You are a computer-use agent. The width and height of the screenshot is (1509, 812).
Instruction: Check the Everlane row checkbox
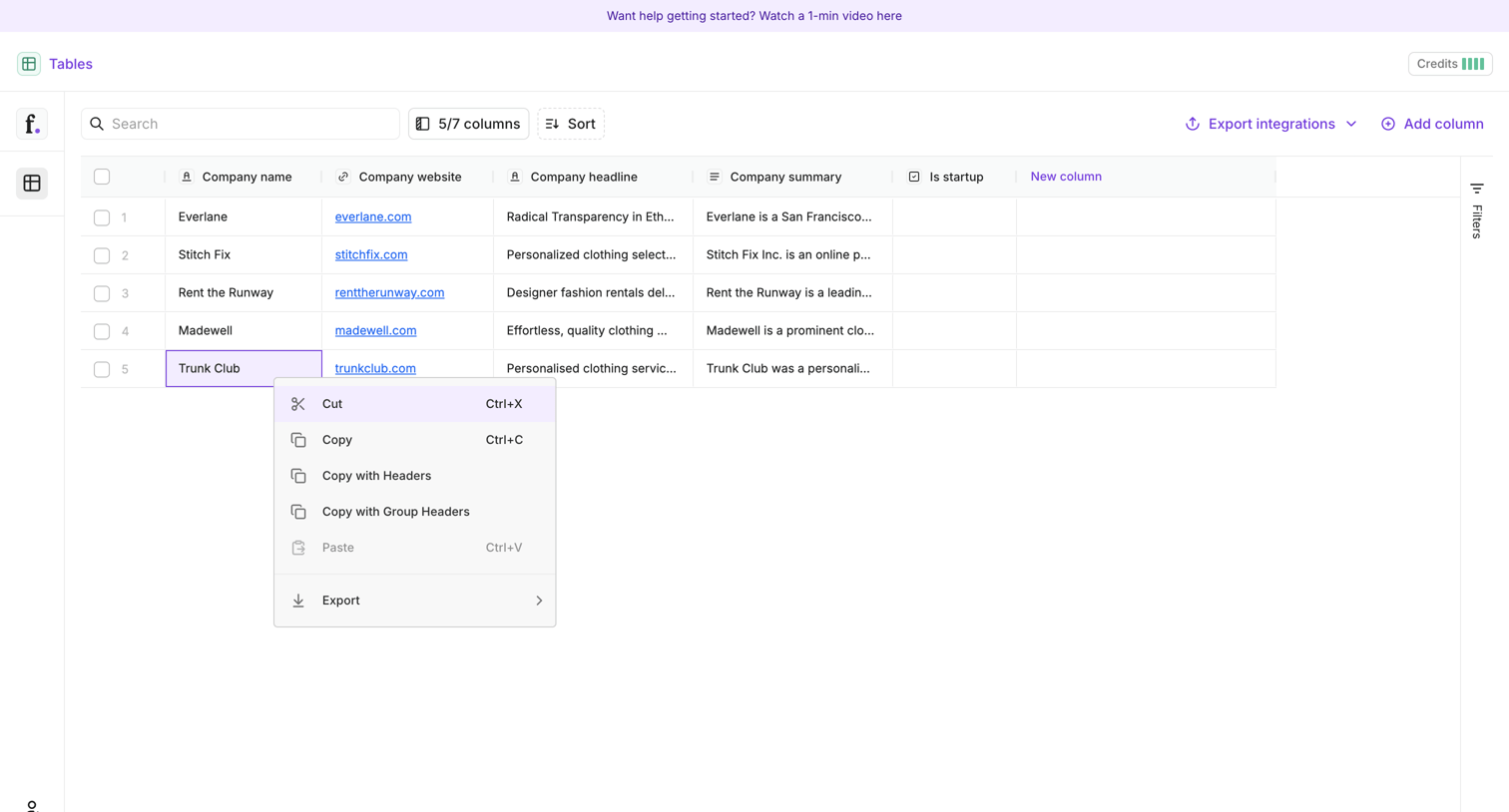click(x=102, y=217)
